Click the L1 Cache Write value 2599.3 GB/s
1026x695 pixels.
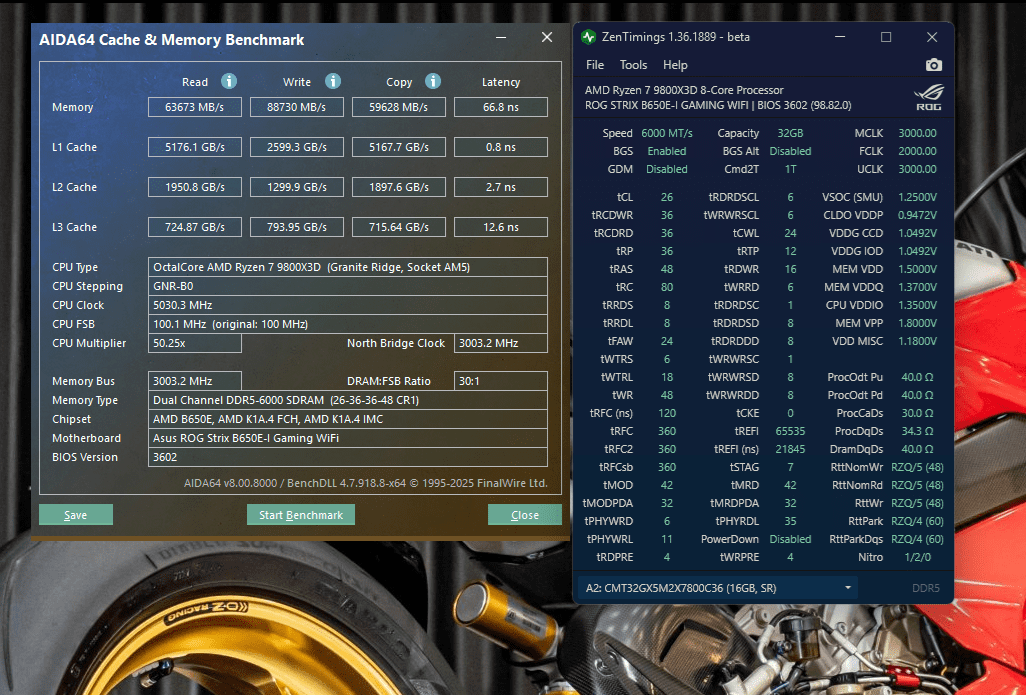coord(297,147)
